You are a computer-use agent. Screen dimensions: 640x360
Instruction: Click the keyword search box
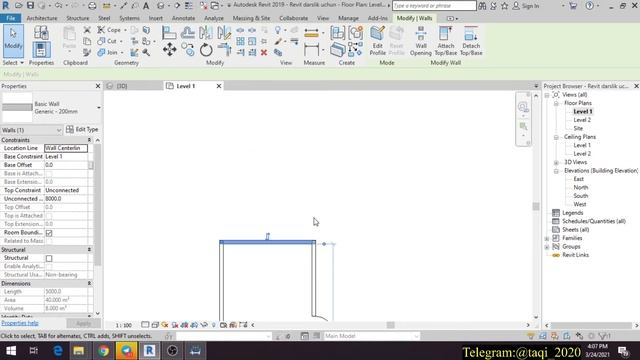tap(434, 6)
